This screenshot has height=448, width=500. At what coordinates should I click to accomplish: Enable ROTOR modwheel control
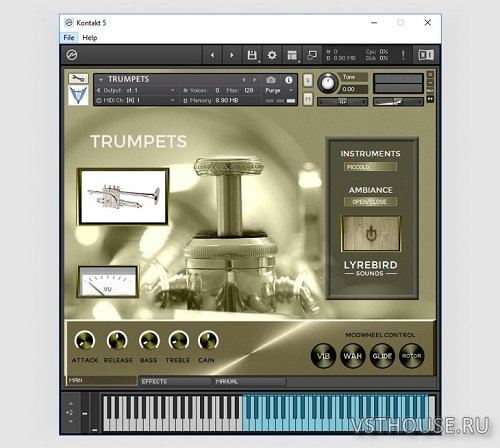(x=412, y=356)
